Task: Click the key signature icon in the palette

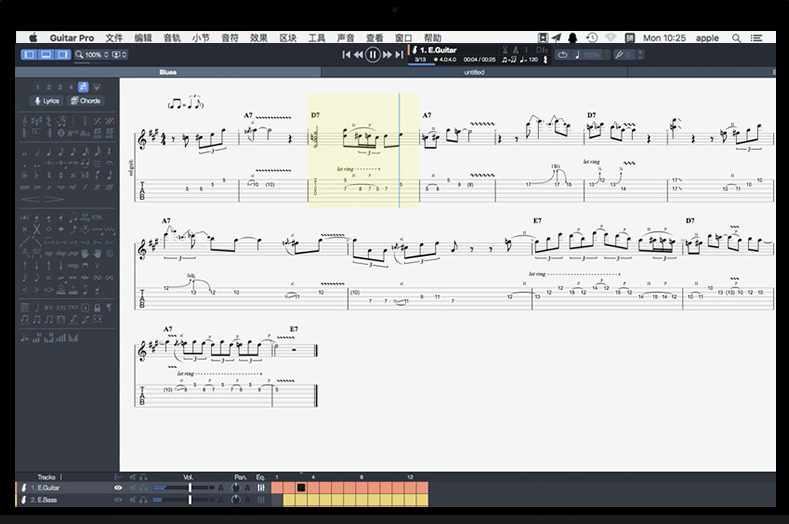Action: pyautogui.click(x=37, y=121)
